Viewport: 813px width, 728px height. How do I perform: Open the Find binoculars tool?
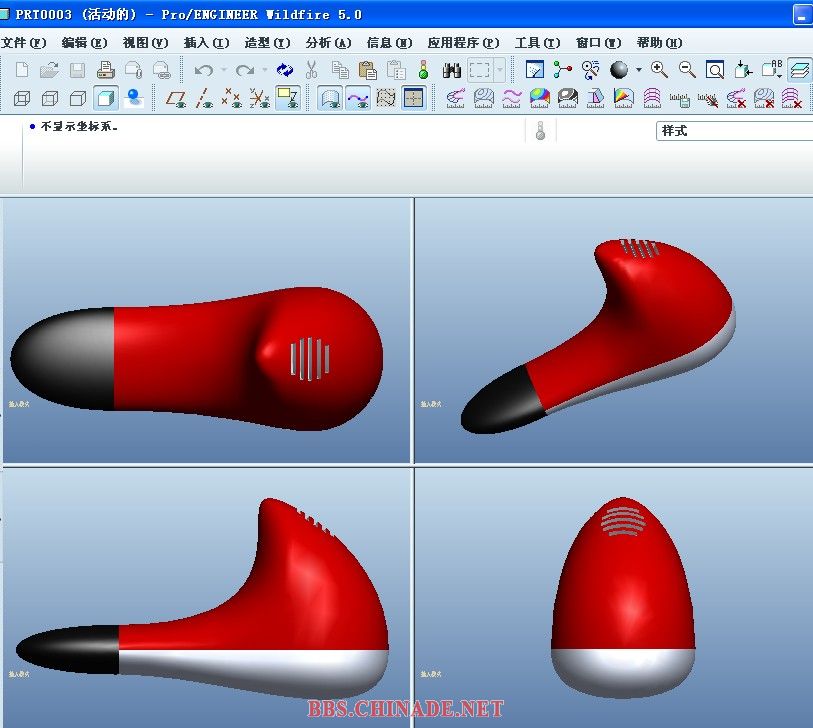pyautogui.click(x=451, y=70)
